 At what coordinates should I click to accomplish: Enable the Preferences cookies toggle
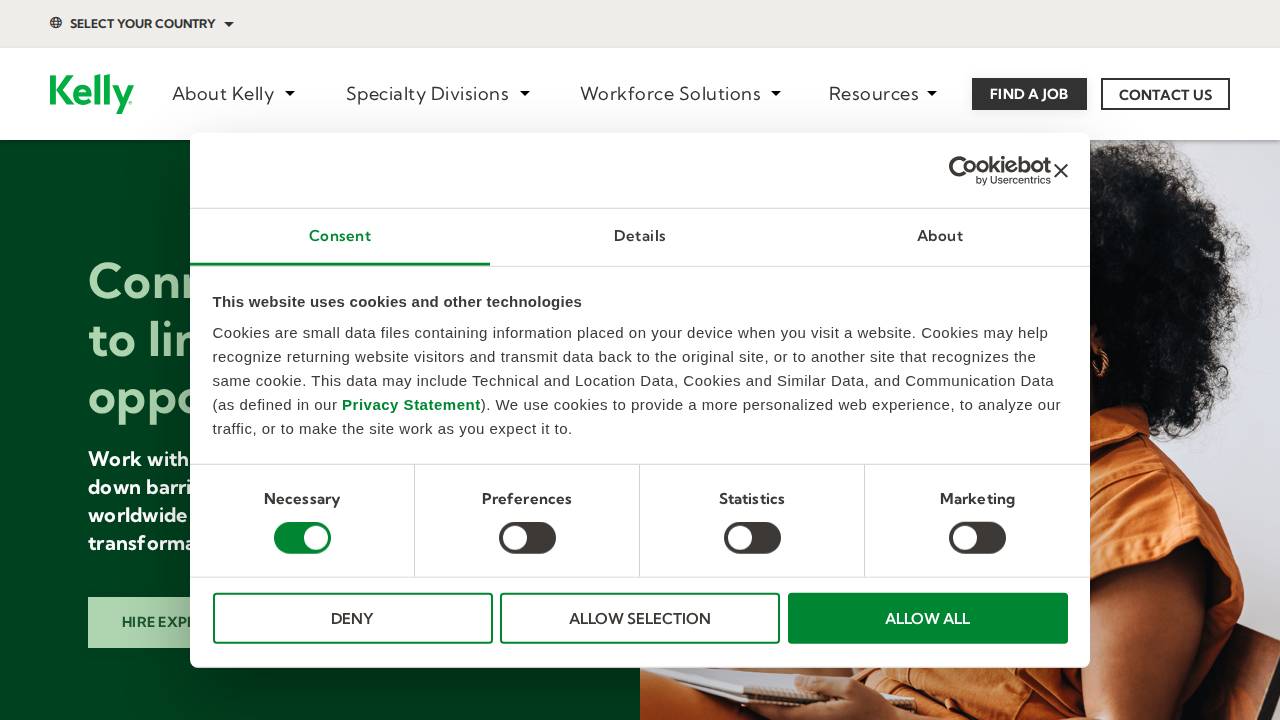tap(527, 538)
